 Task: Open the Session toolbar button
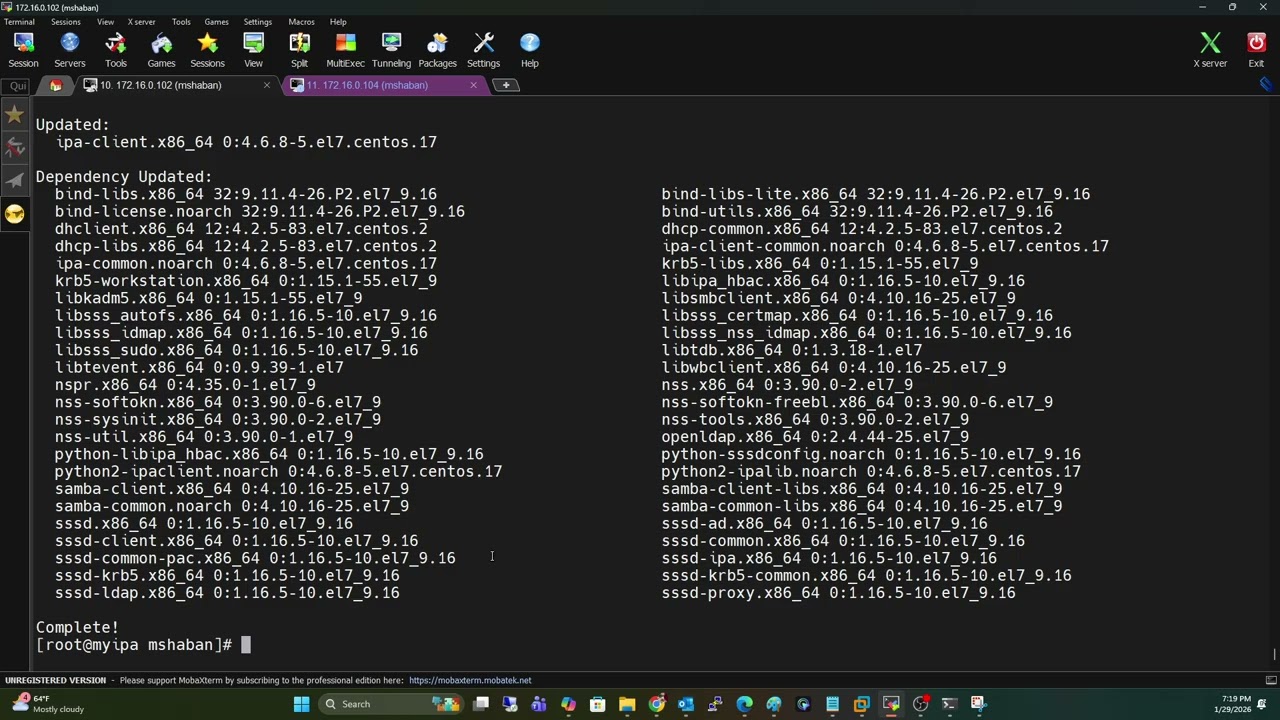point(23,50)
